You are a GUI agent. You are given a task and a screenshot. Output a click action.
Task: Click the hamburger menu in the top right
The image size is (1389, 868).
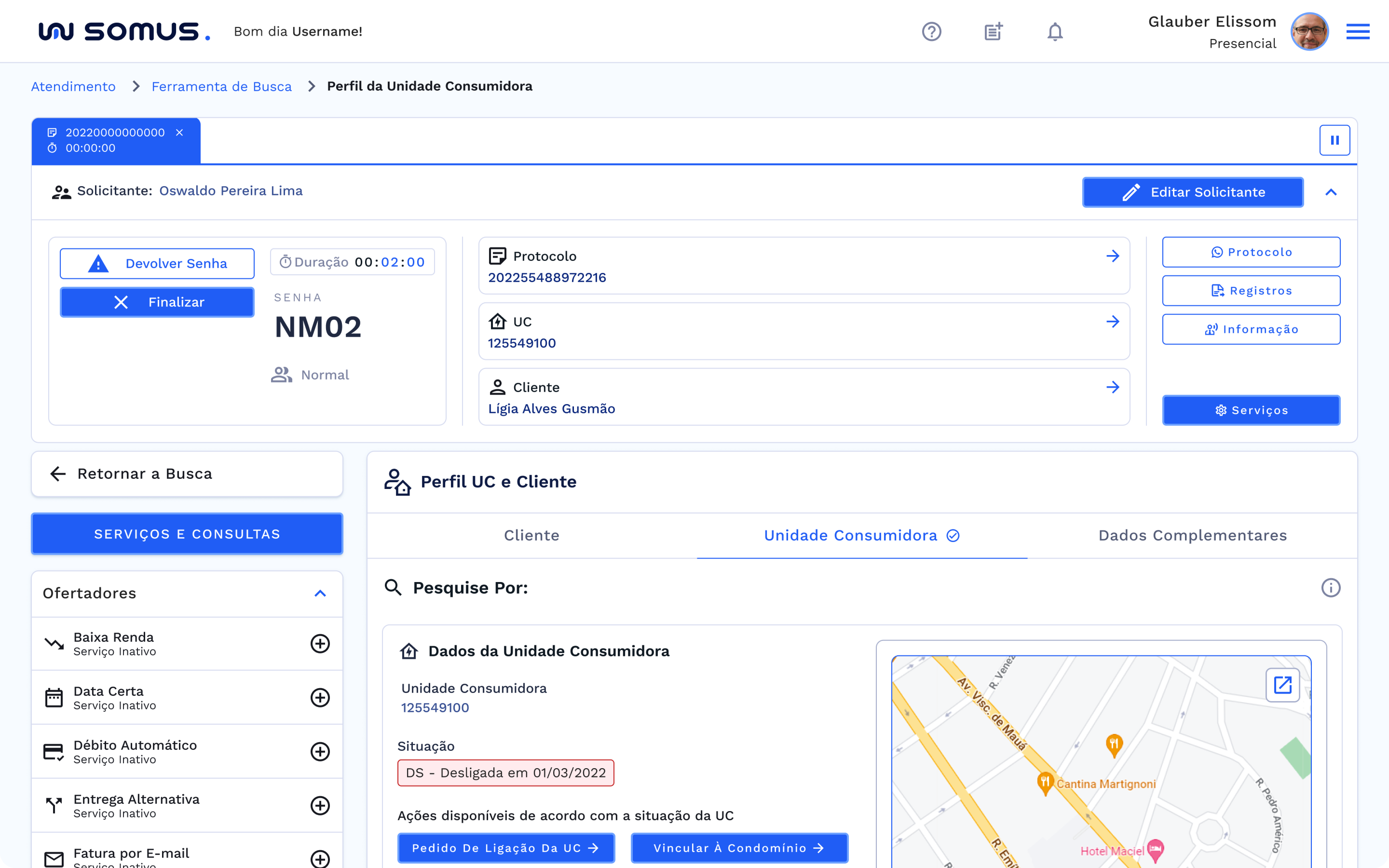click(1357, 32)
